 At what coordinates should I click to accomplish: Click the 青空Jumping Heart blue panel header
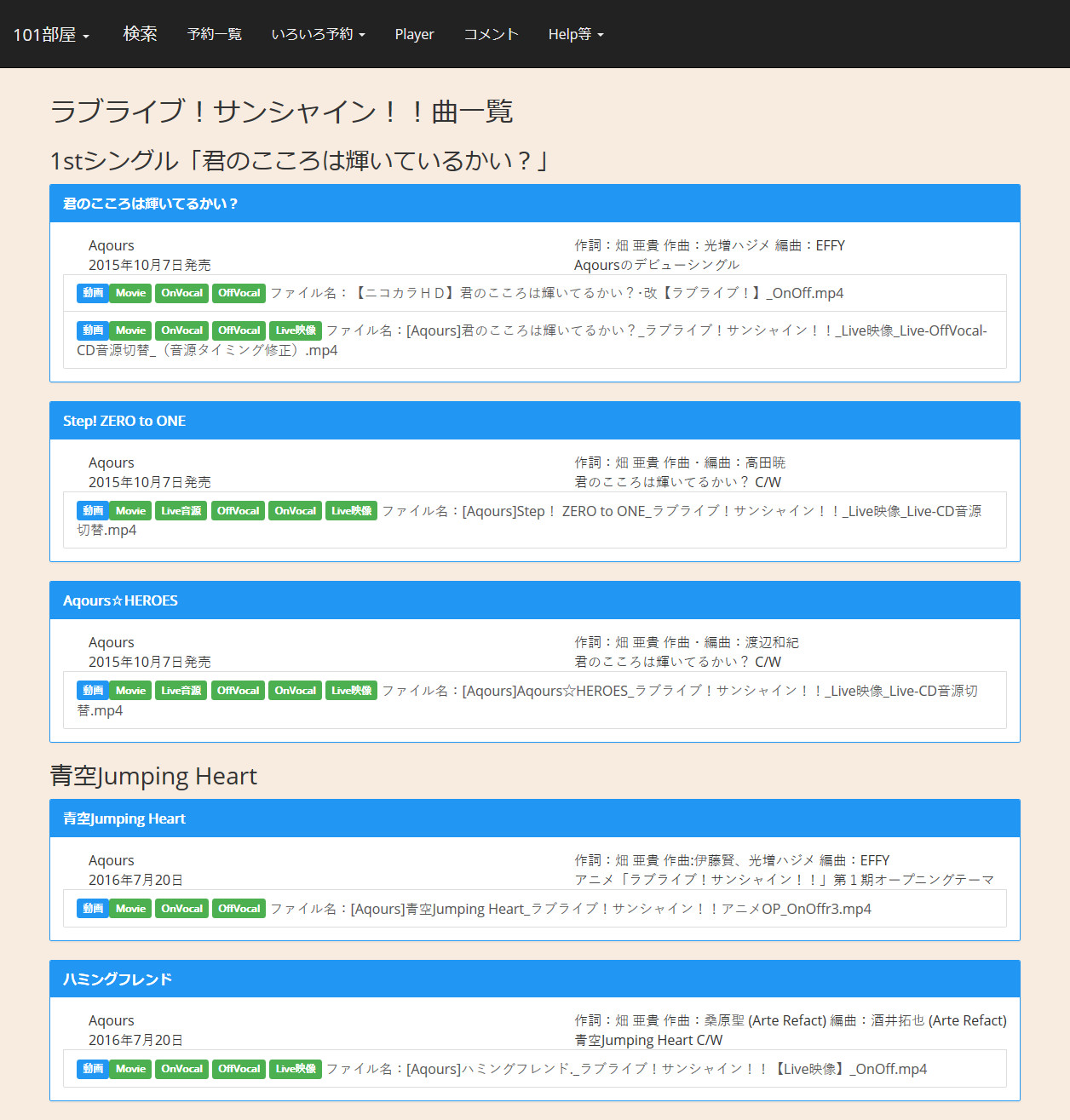[x=535, y=818]
